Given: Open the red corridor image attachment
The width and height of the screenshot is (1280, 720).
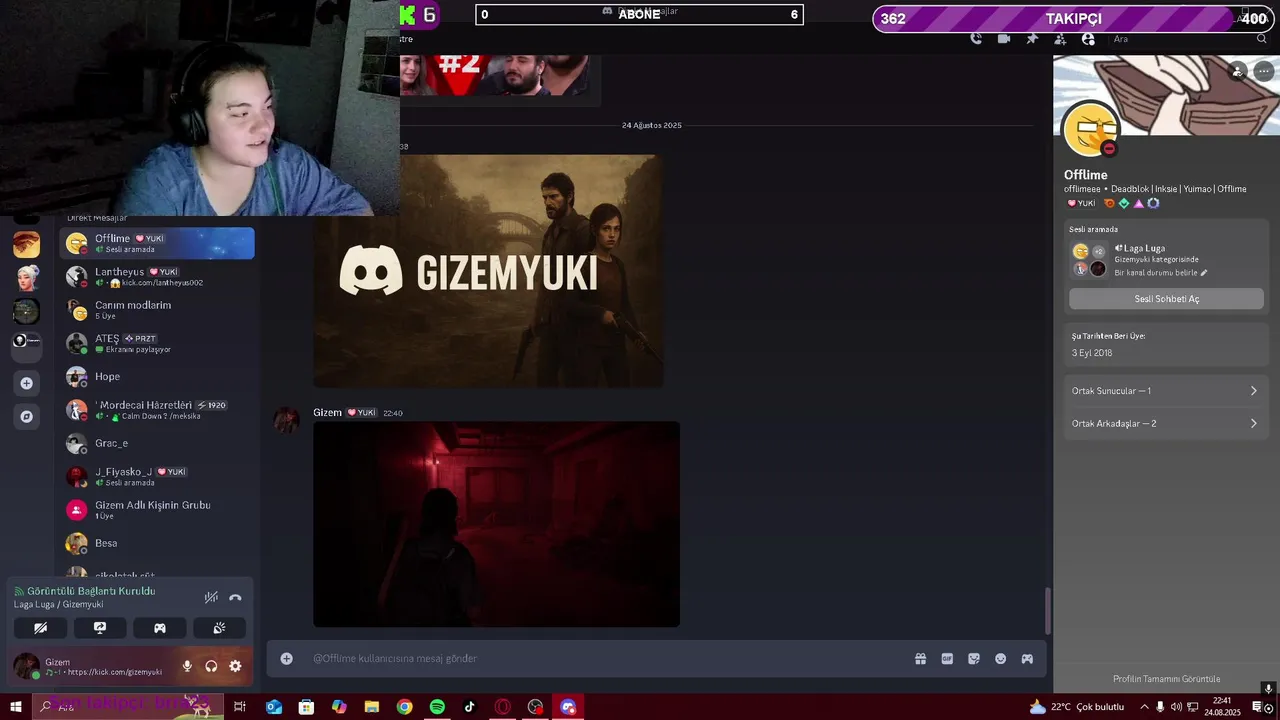Looking at the screenshot, I should (x=496, y=524).
